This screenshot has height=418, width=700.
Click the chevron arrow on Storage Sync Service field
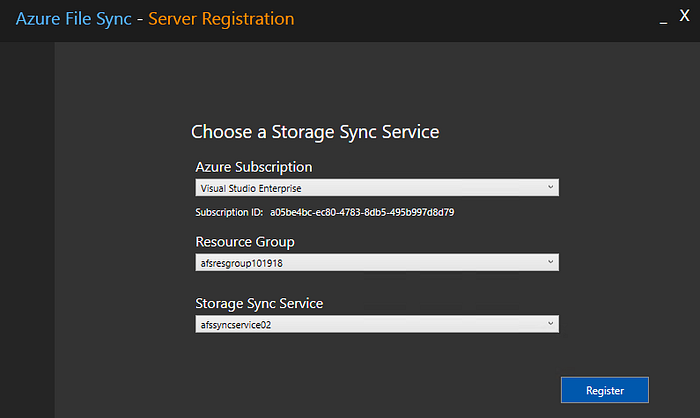[x=550, y=324]
